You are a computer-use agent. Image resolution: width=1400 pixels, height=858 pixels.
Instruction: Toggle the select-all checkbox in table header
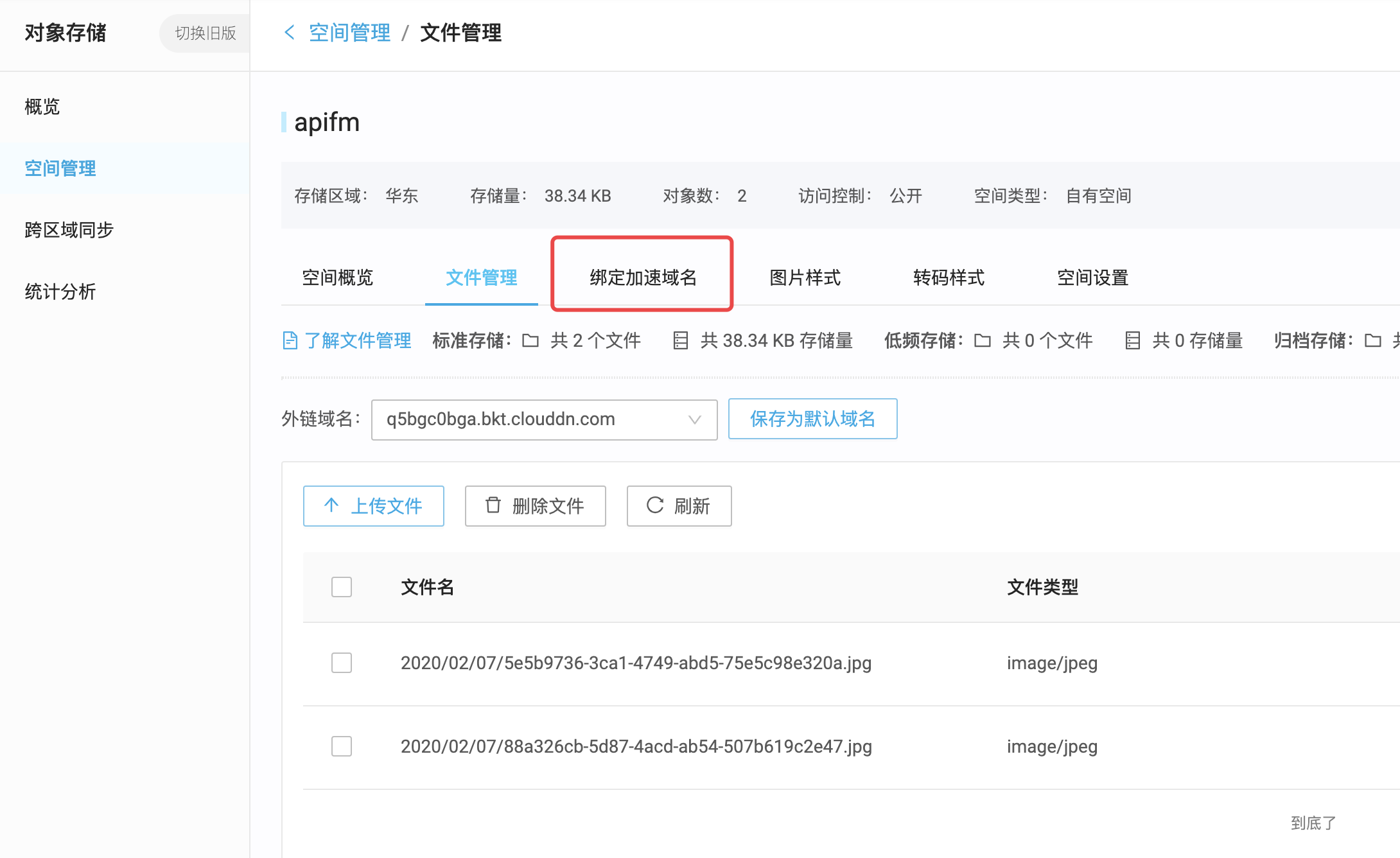pos(342,587)
